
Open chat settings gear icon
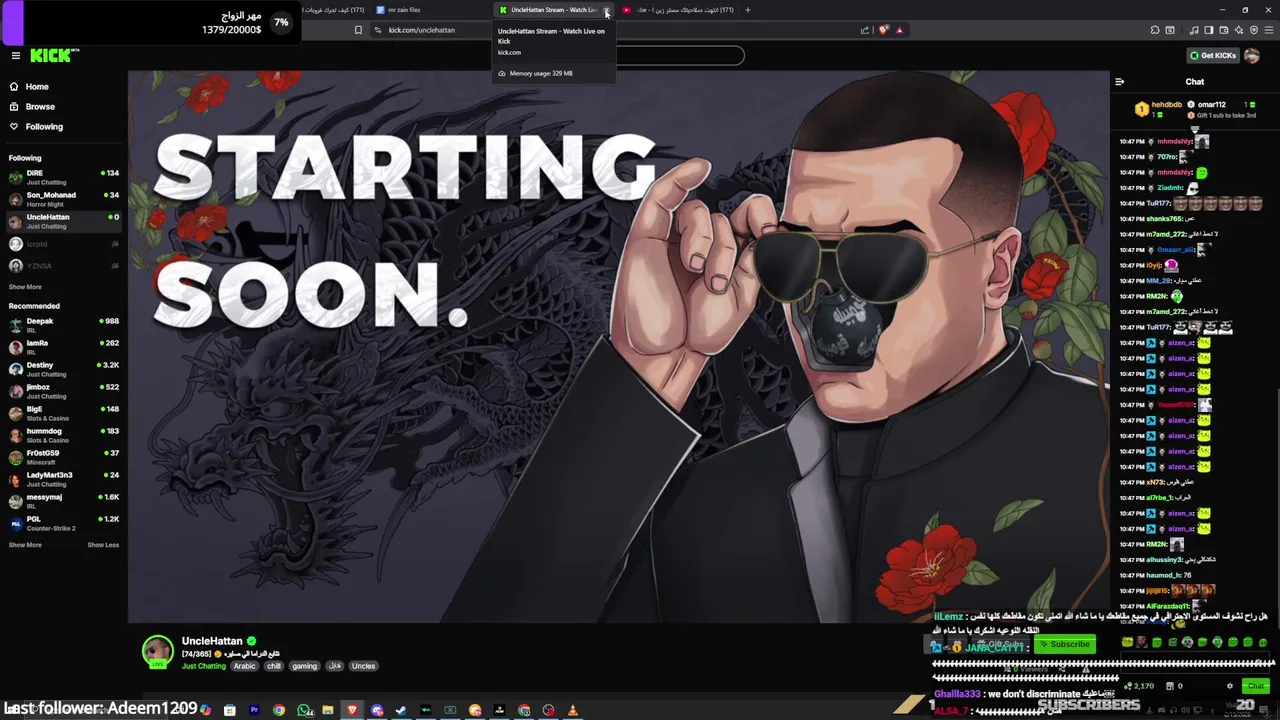click(1230, 686)
